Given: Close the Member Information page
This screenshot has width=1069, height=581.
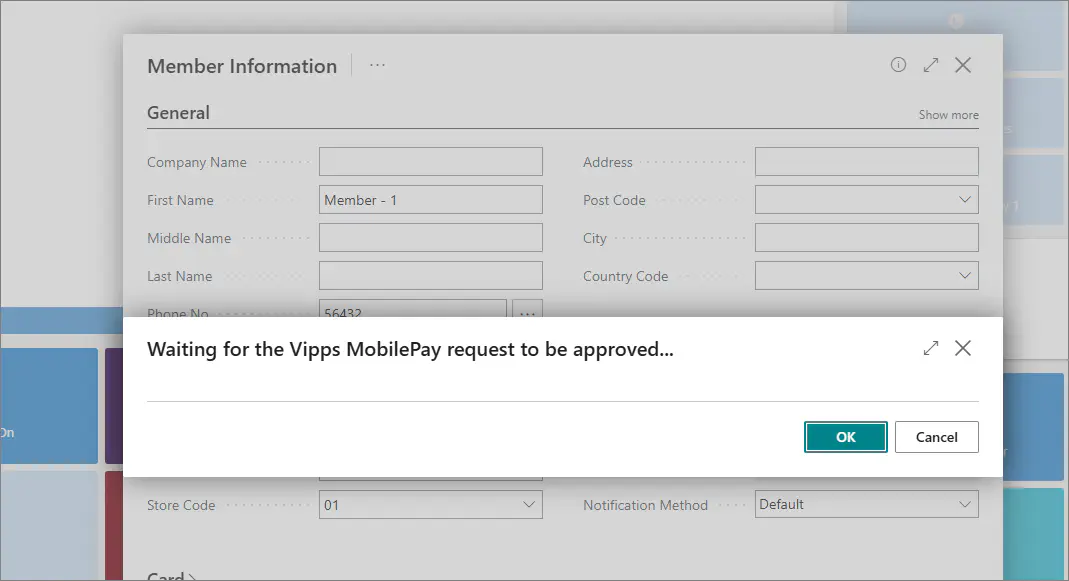Looking at the screenshot, I should click(963, 65).
